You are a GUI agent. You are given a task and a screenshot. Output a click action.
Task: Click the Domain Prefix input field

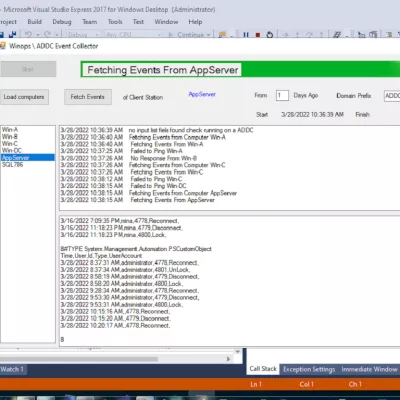[x=392, y=96]
